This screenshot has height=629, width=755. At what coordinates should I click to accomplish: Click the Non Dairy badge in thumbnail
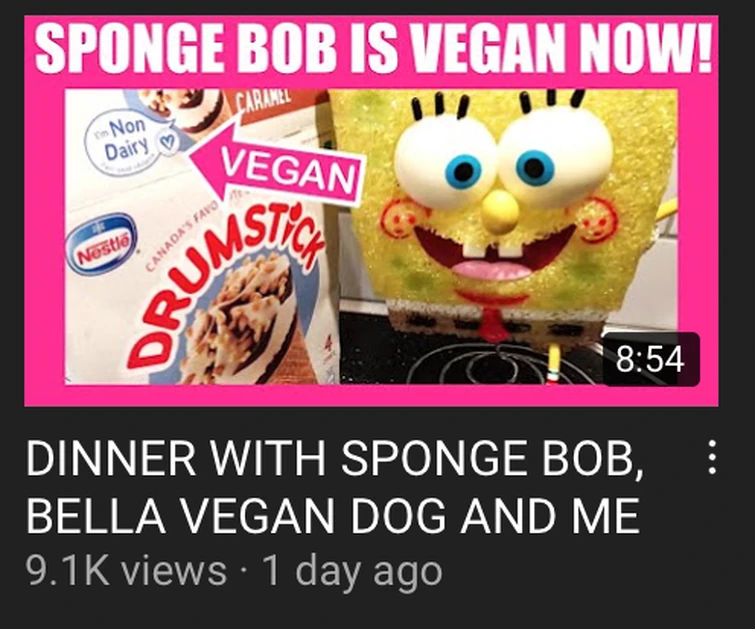pos(130,141)
